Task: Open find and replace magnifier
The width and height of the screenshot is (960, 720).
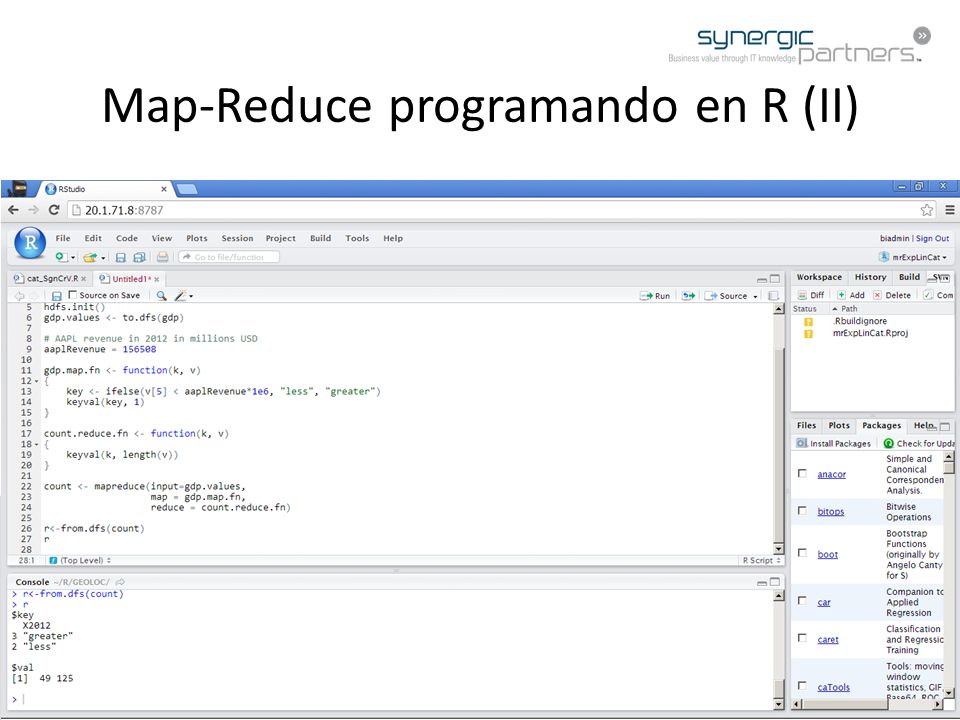Action: [162, 296]
